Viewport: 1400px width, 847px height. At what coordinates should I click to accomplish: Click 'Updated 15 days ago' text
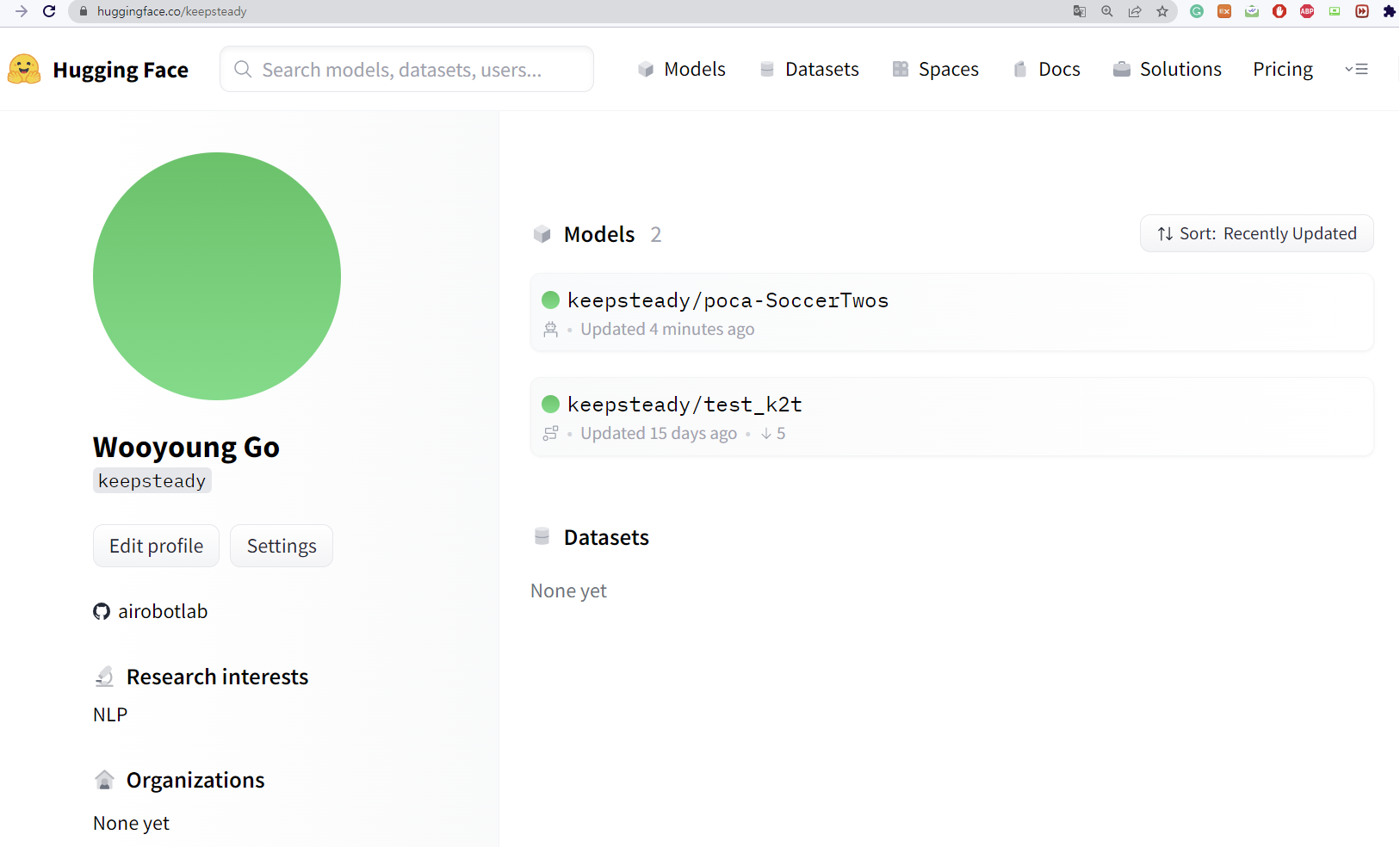tap(659, 434)
